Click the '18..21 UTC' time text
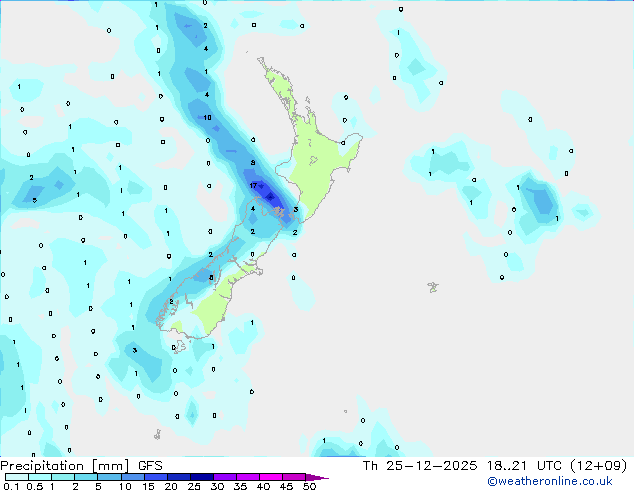The image size is (634, 490). (x=525, y=466)
